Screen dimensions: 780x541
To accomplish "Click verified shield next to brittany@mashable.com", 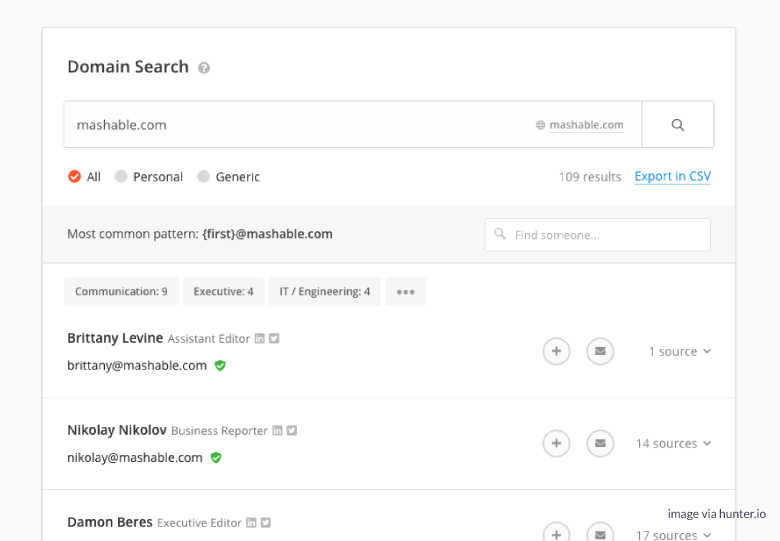I will pyautogui.click(x=220, y=366).
